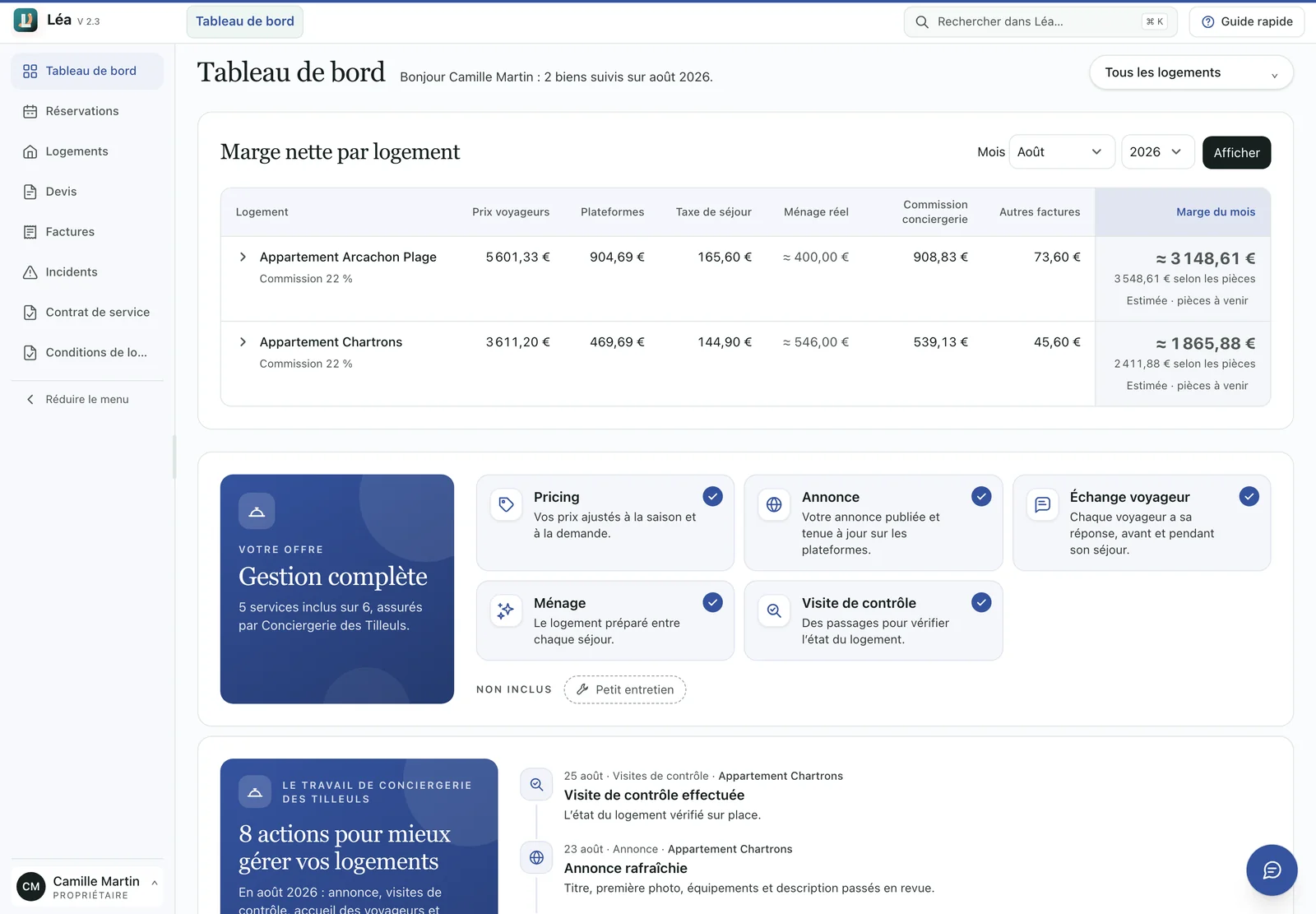1316x914 pixels.
Task: Open the floating chat bubble button
Action: coord(1272,870)
